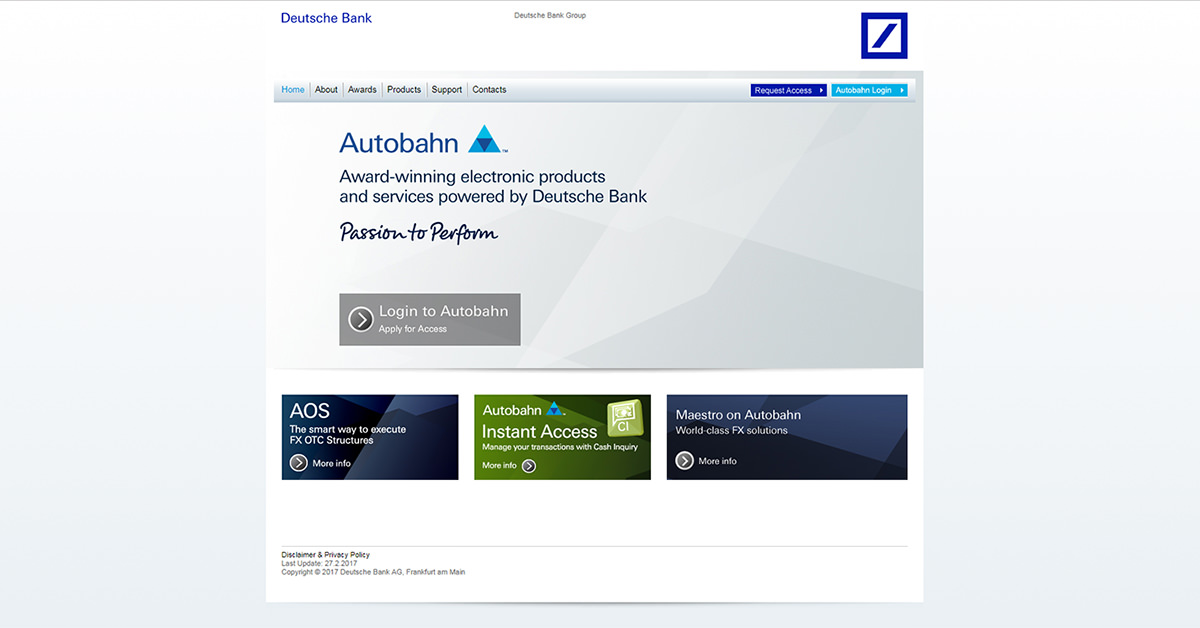Click the arrow circle icon in Login to Autobahn
The image size is (1200, 628).
click(360, 319)
